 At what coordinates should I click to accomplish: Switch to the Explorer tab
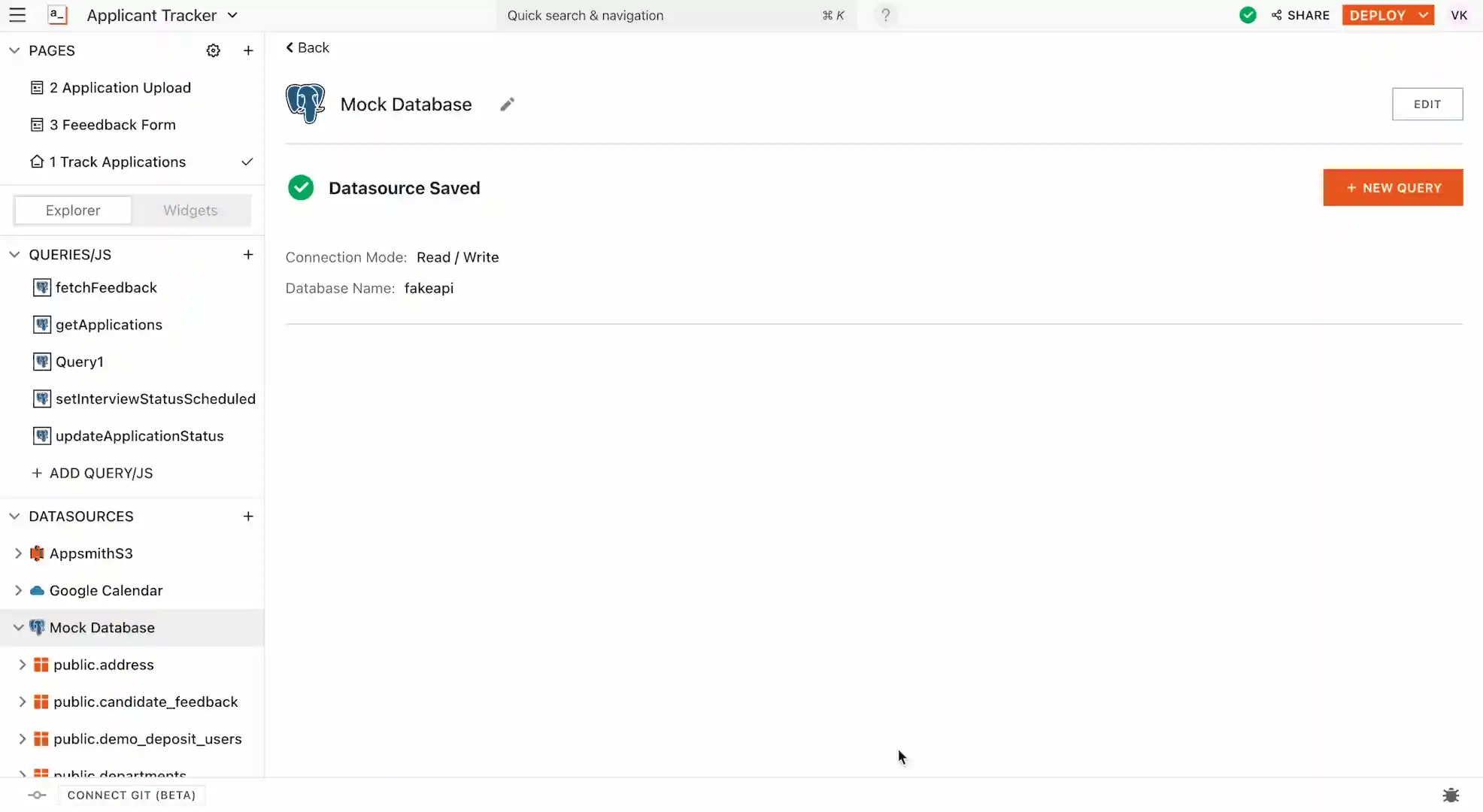(x=73, y=211)
